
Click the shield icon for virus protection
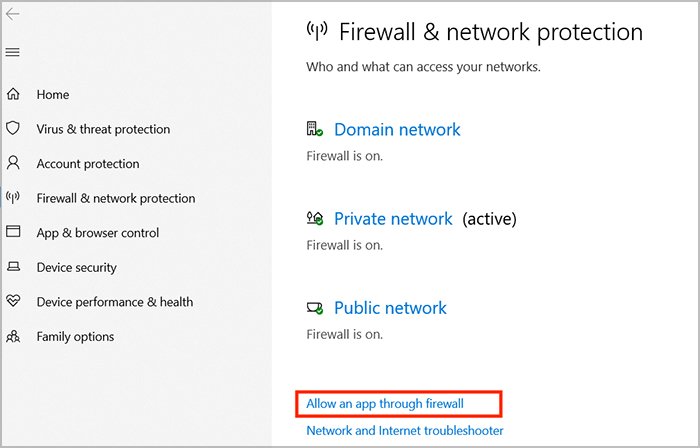[x=13, y=128]
